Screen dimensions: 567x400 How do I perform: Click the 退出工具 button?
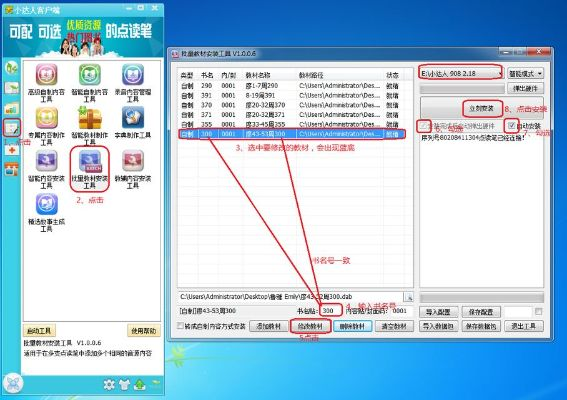click(x=523, y=326)
